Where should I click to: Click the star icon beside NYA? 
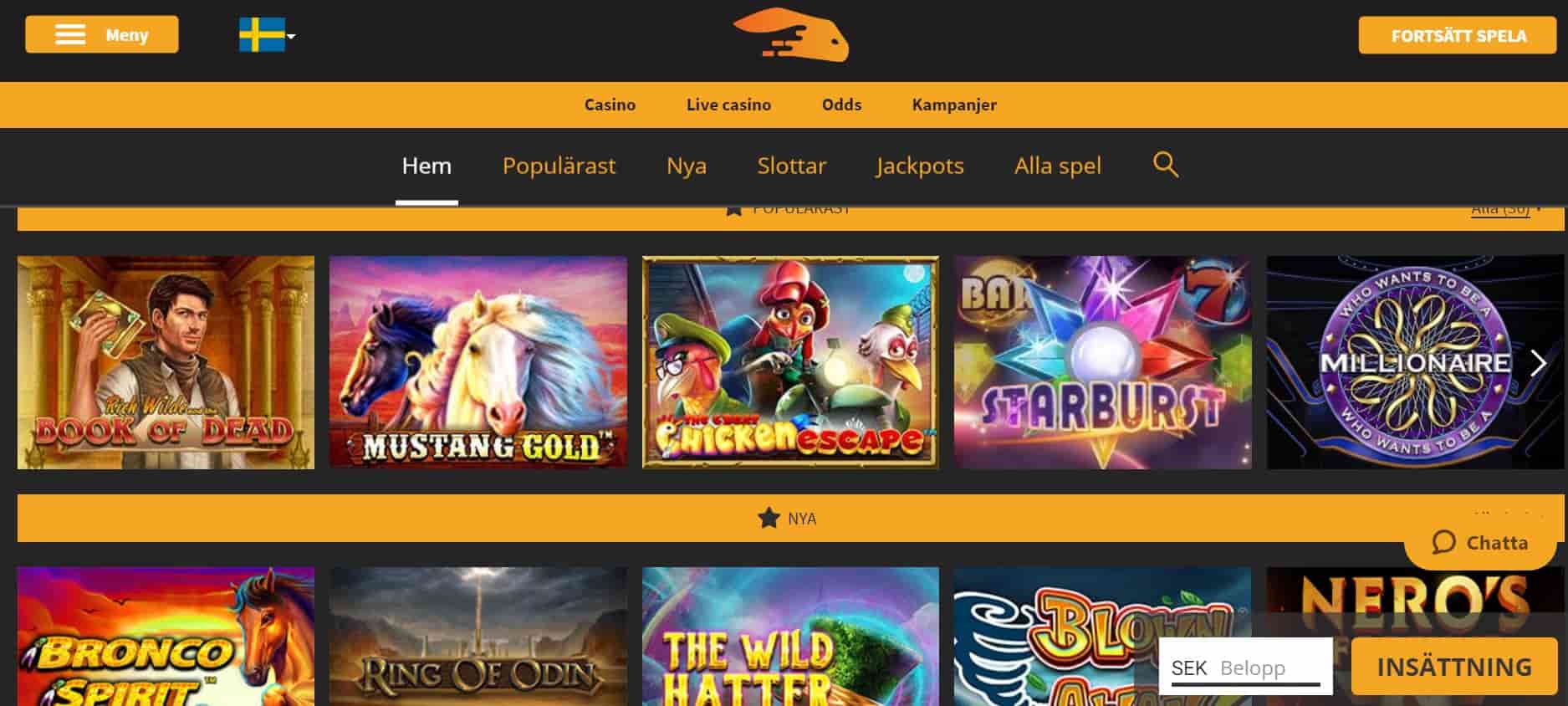[768, 519]
